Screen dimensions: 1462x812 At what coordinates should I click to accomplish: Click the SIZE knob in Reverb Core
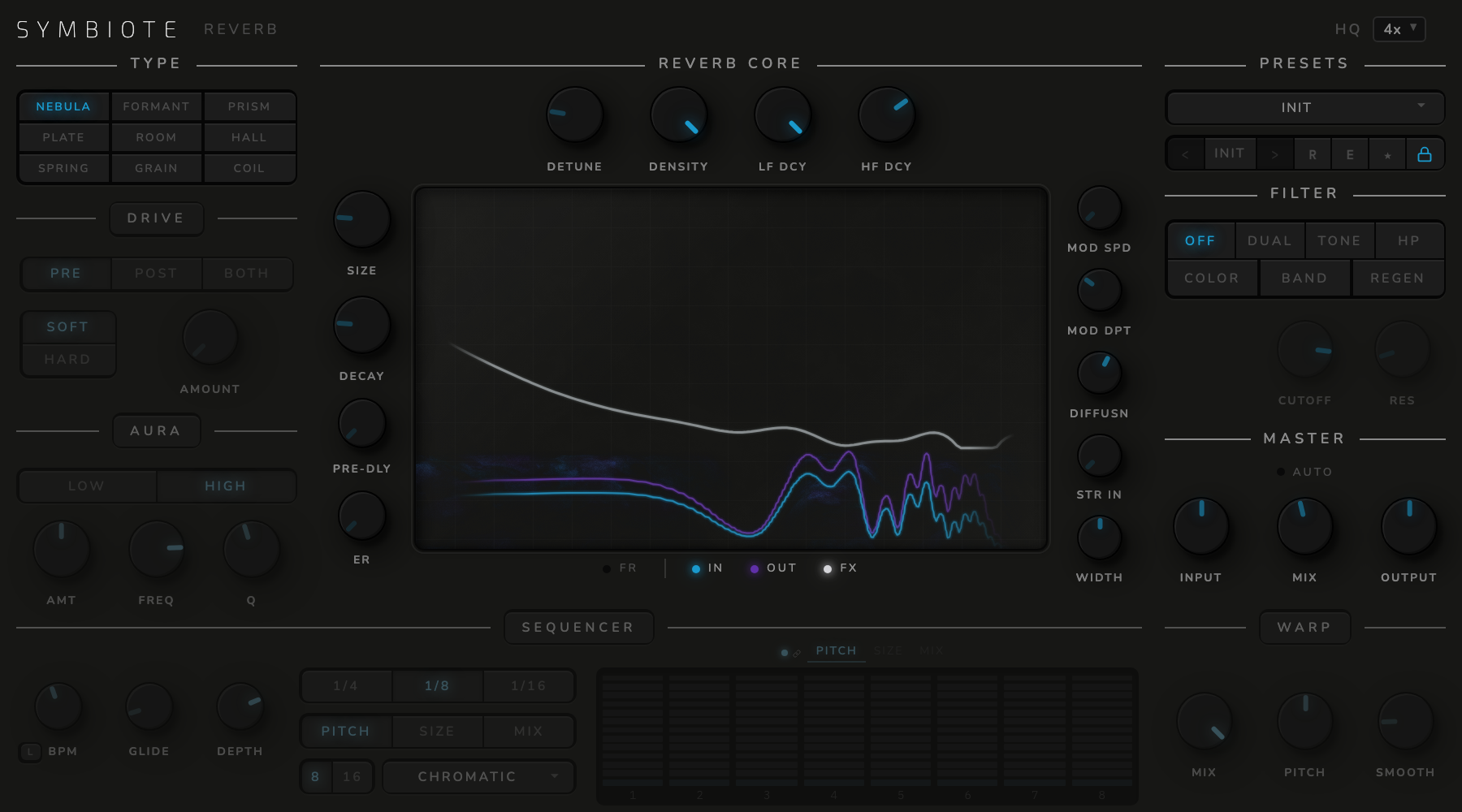point(361,219)
